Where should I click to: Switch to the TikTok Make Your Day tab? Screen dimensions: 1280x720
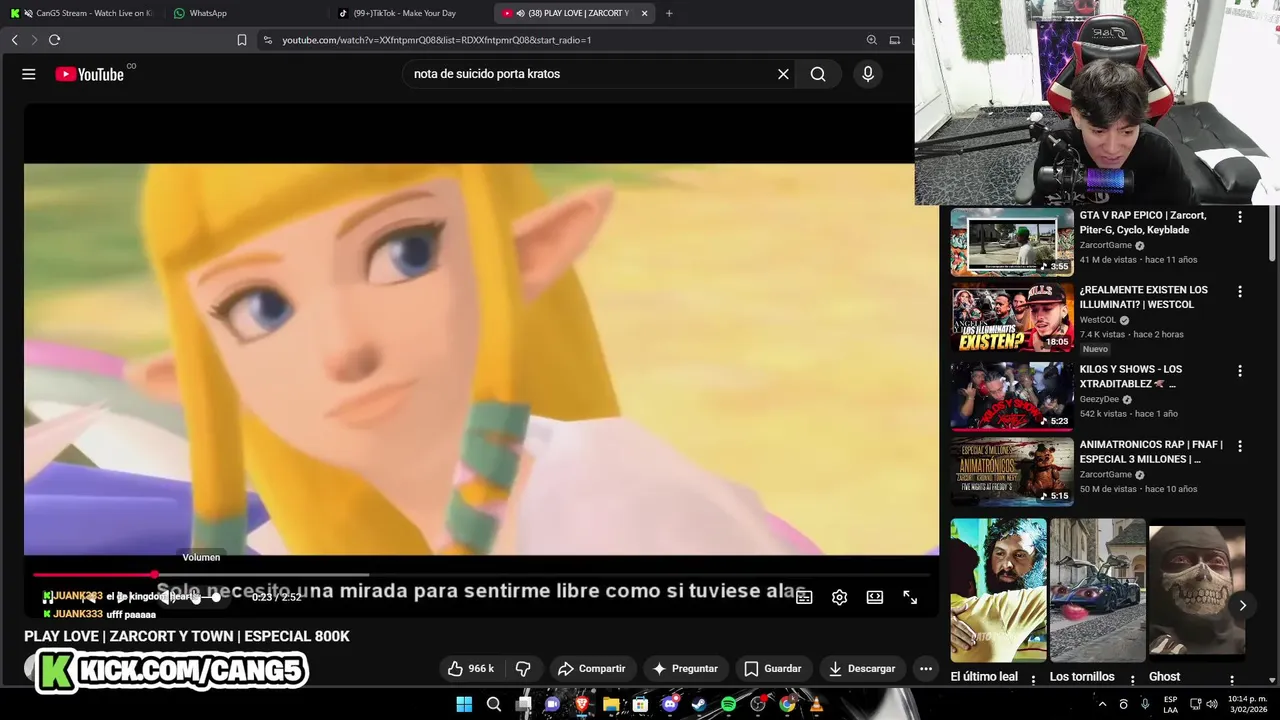(405, 13)
